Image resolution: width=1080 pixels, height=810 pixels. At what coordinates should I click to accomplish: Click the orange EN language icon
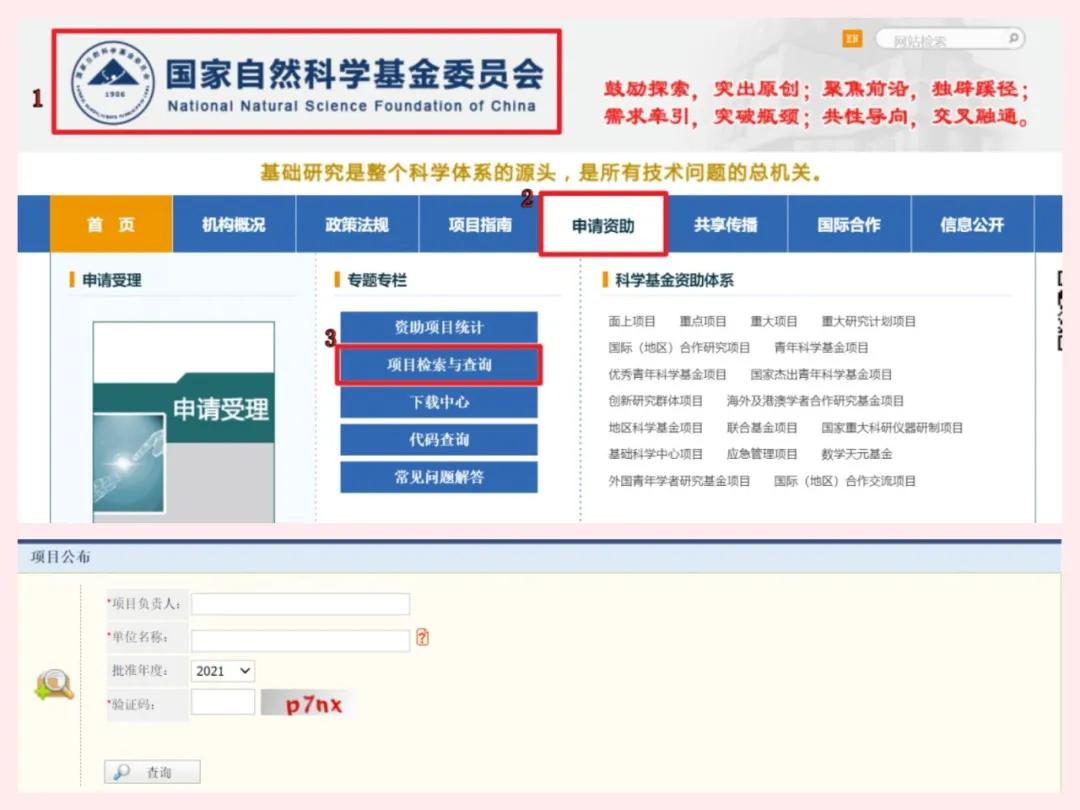click(854, 37)
